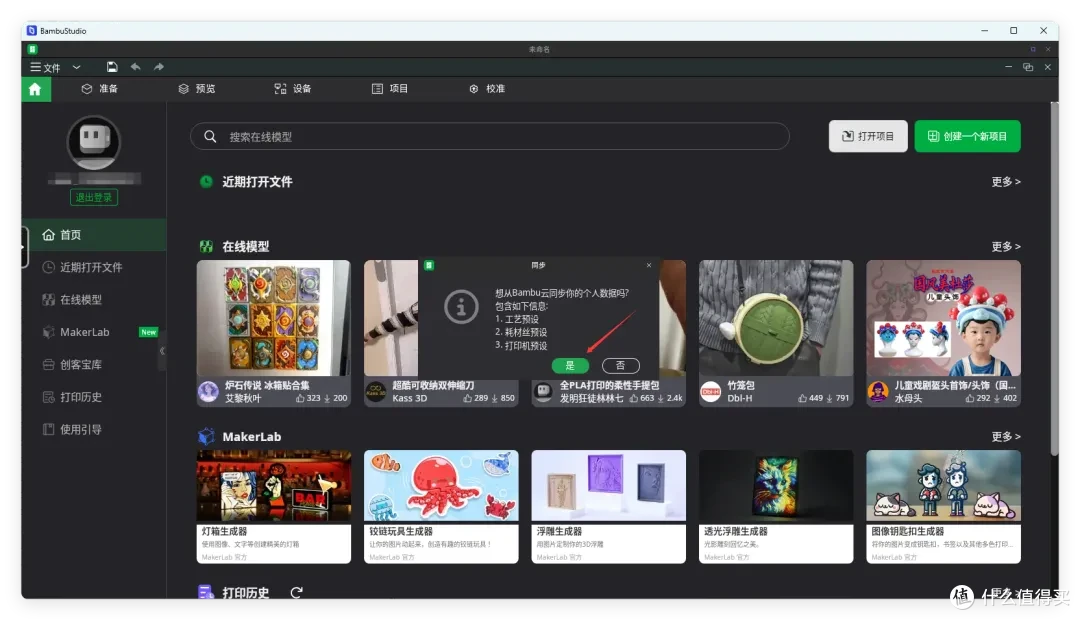Maximize the BambuStudio window
This screenshot has height=620, width=1080.
point(1013,30)
